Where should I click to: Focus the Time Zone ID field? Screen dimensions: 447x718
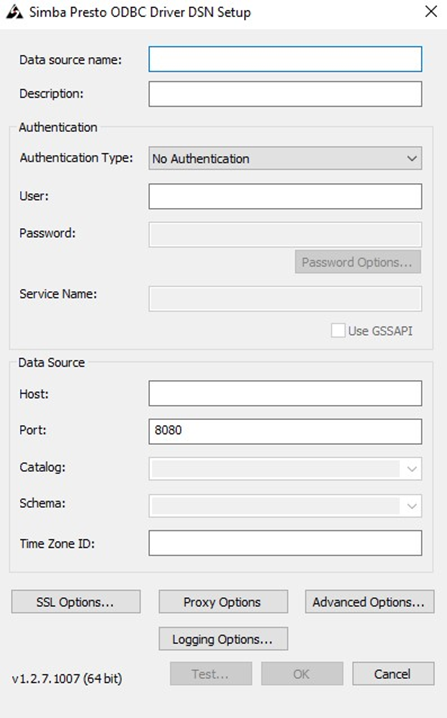pos(285,543)
